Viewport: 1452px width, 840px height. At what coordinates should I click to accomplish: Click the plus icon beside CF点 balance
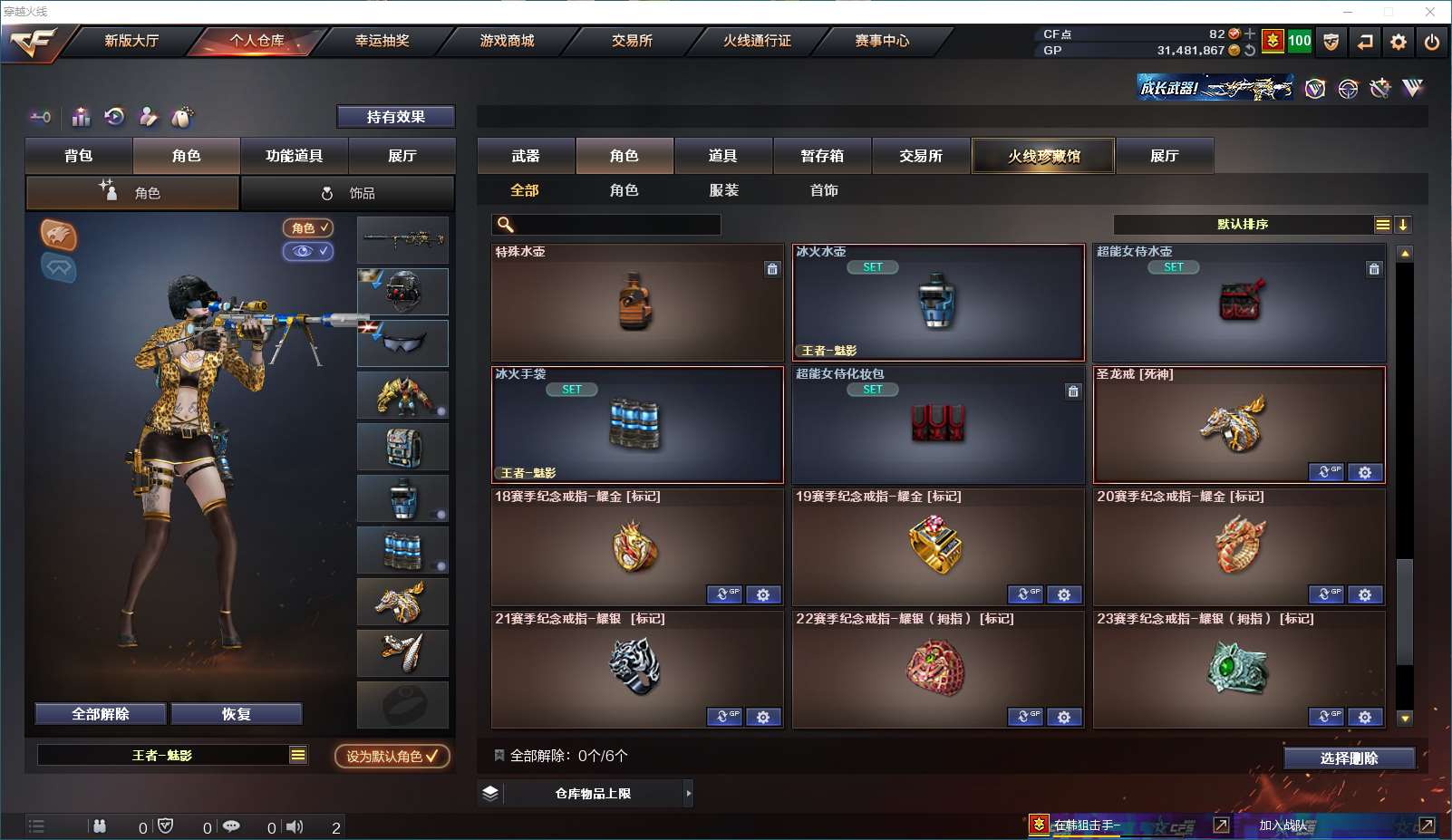(x=1250, y=34)
